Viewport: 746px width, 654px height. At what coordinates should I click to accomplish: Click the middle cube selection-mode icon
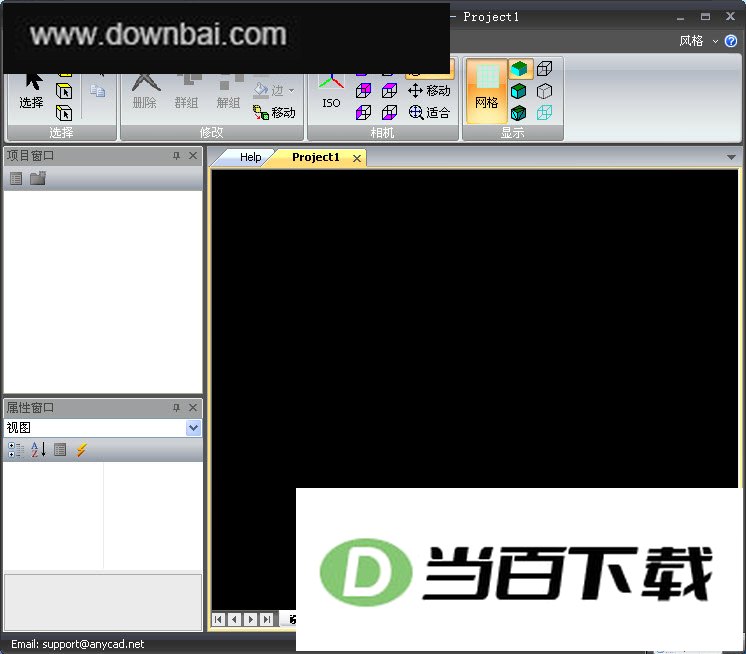[64, 91]
